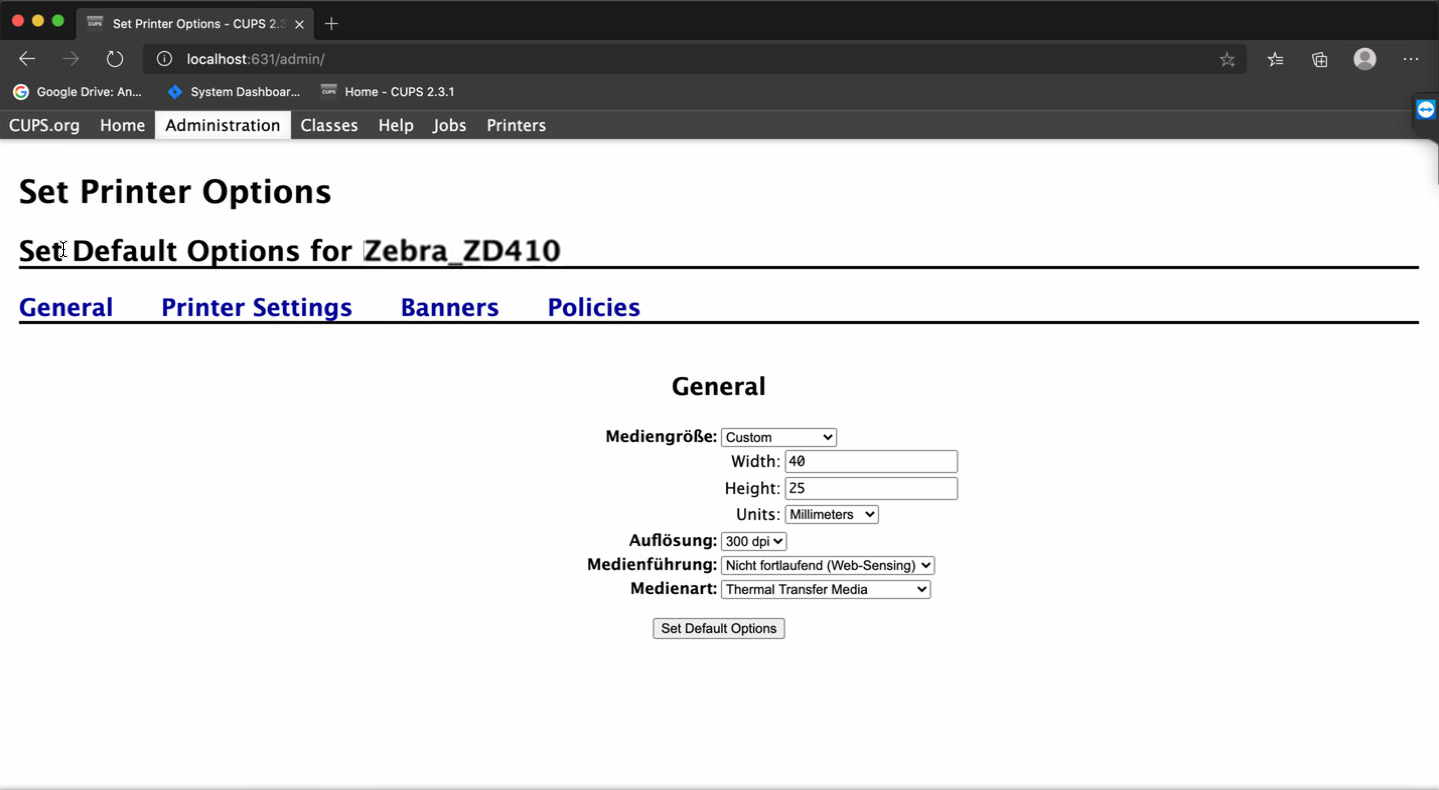Switch to the Policies section
Screen dimensions: 1439x790
click(x=594, y=307)
